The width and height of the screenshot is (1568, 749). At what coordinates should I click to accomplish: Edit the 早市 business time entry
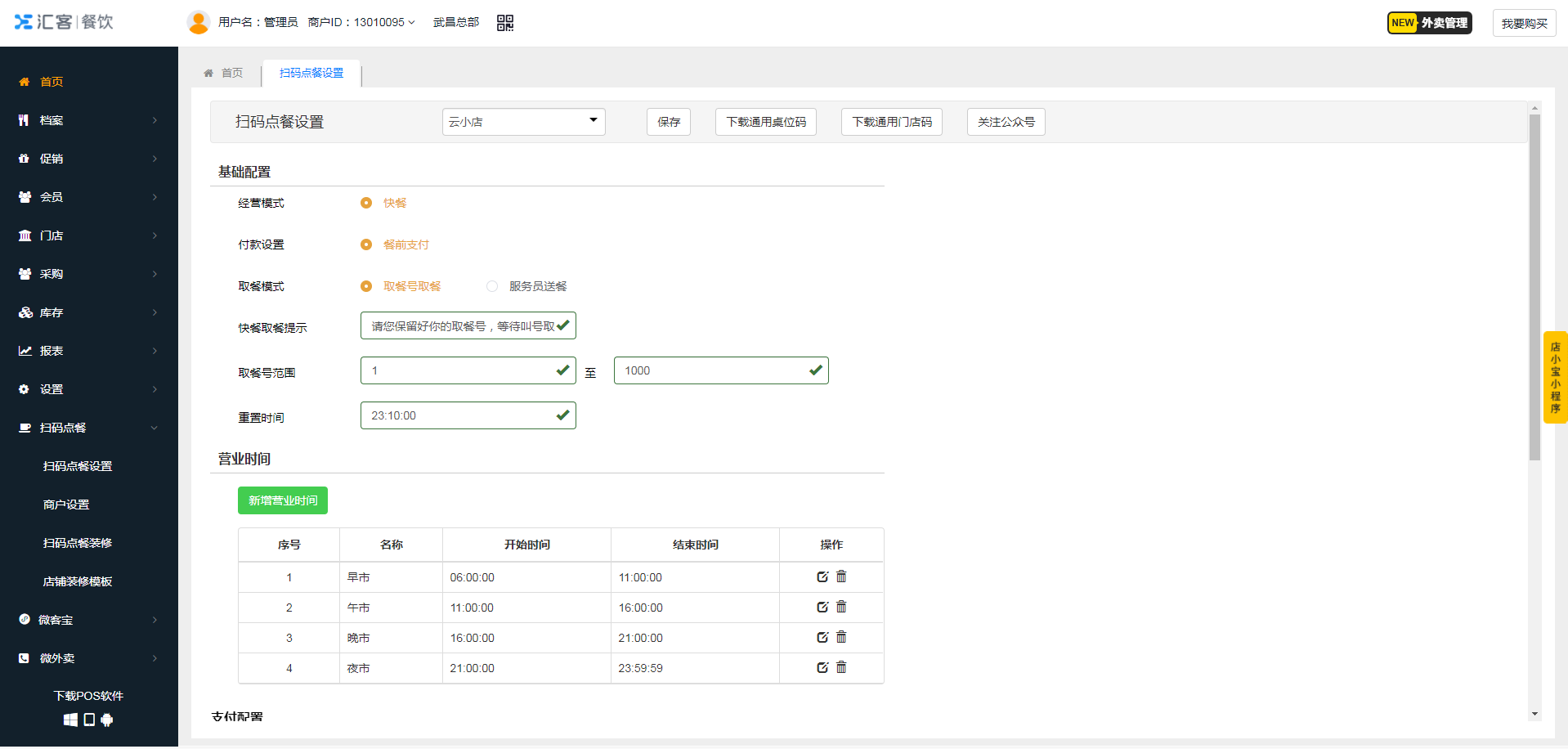click(822, 576)
